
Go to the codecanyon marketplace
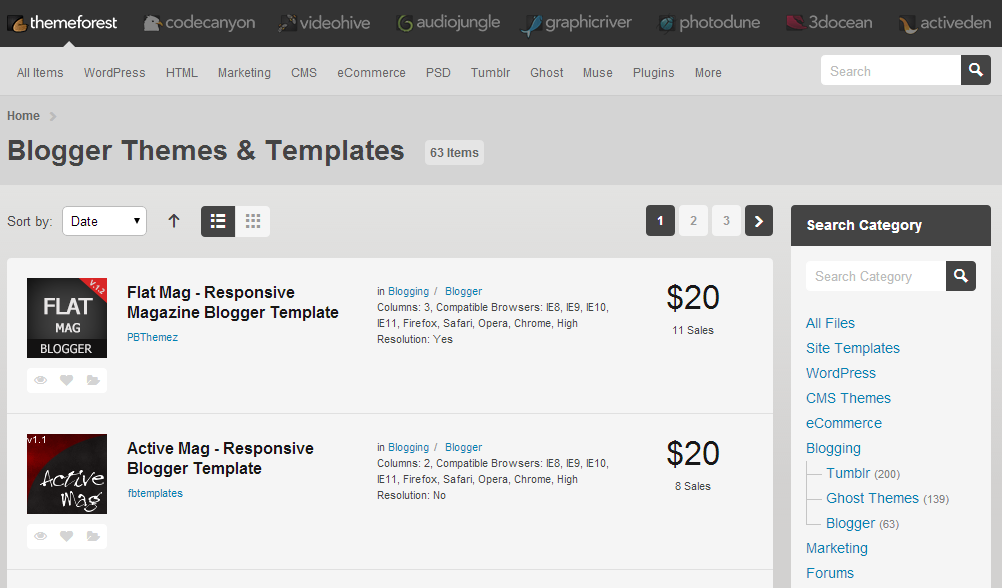[x=199, y=23]
